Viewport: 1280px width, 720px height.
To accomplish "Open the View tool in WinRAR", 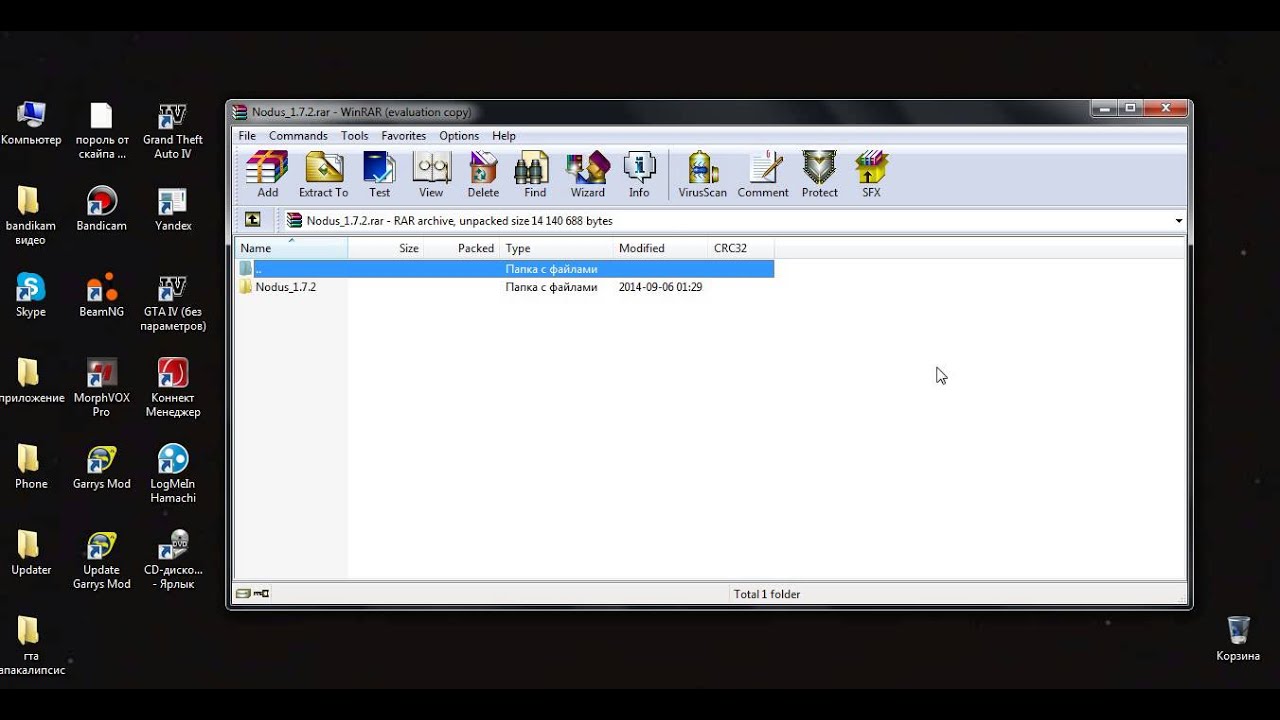I will click(431, 175).
